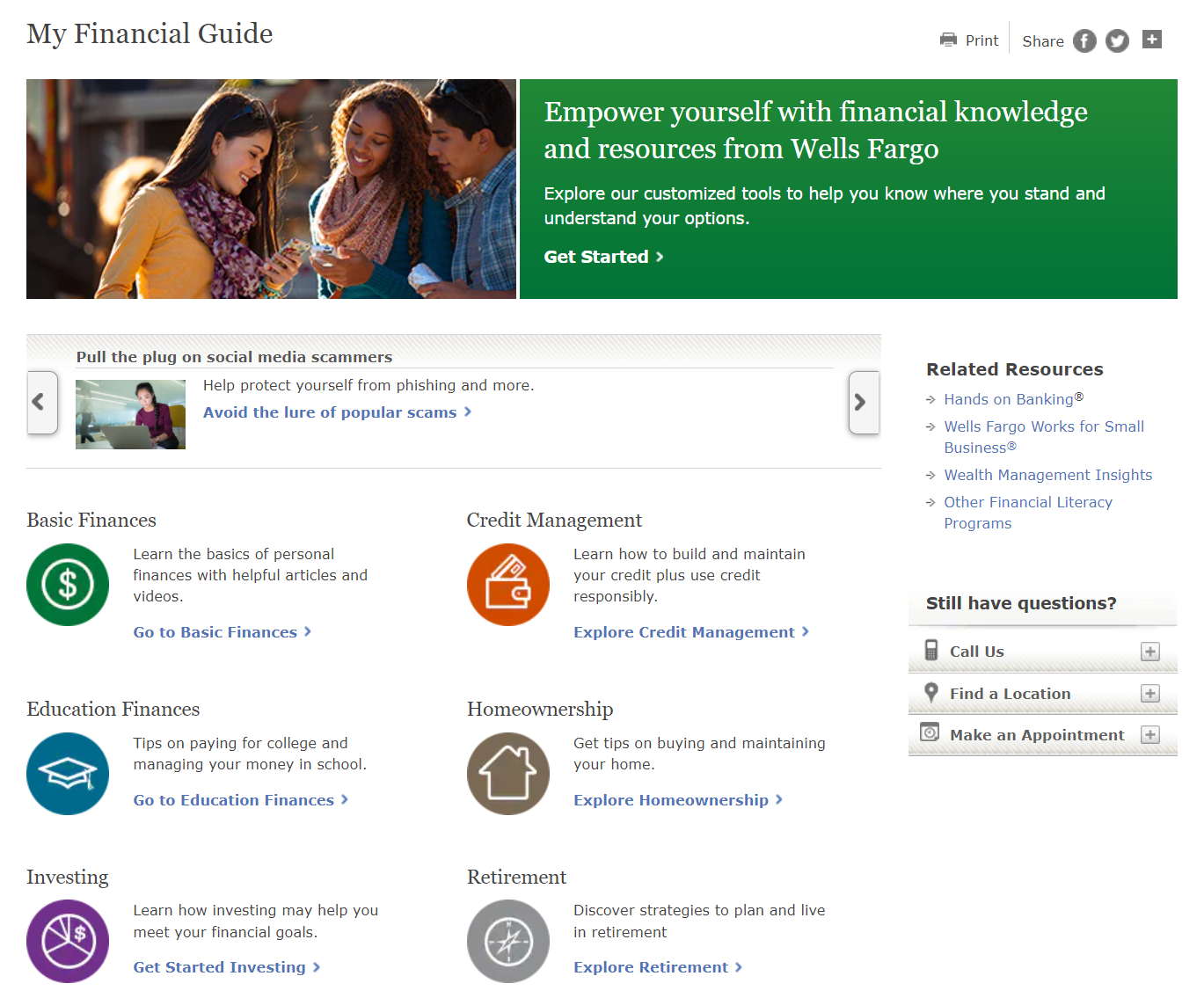1204x998 pixels.
Task: Click the Retirement heading
Action: tap(516, 878)
